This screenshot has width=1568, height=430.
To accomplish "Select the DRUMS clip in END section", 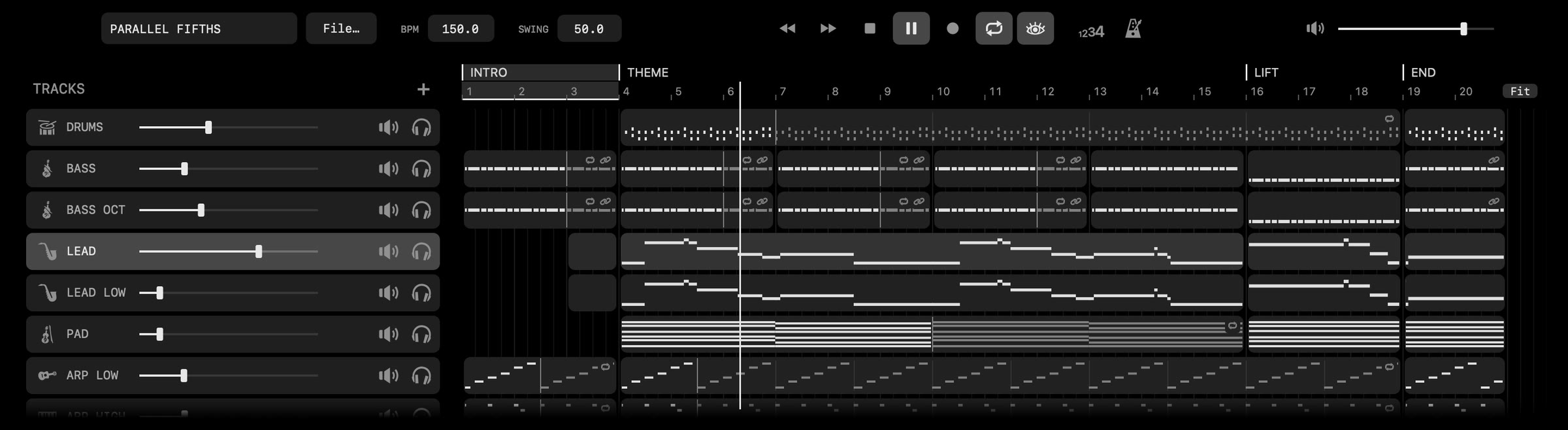I will pyautogui.click(x=1454, y=127).
